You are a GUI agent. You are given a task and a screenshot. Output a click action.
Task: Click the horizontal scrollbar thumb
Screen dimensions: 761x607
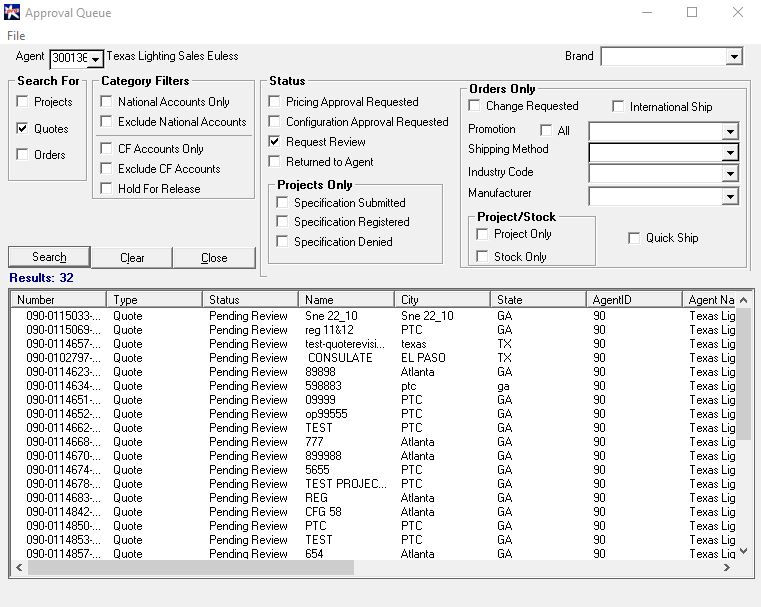pyautogui.click(x=191, y=568)
